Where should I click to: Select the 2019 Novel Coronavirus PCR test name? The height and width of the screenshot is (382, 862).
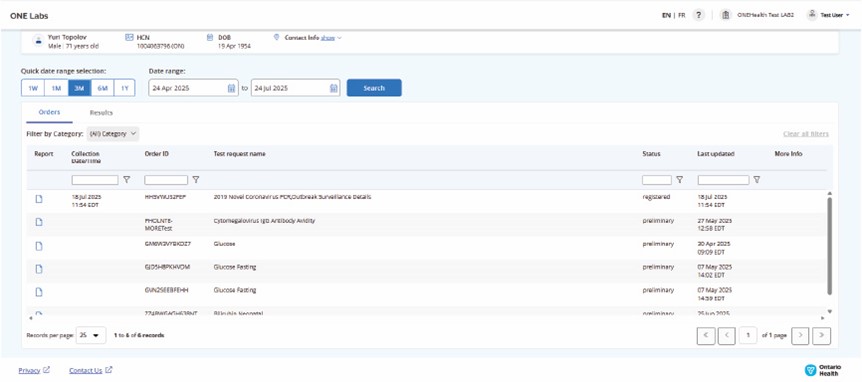click(x=292, y=197)
